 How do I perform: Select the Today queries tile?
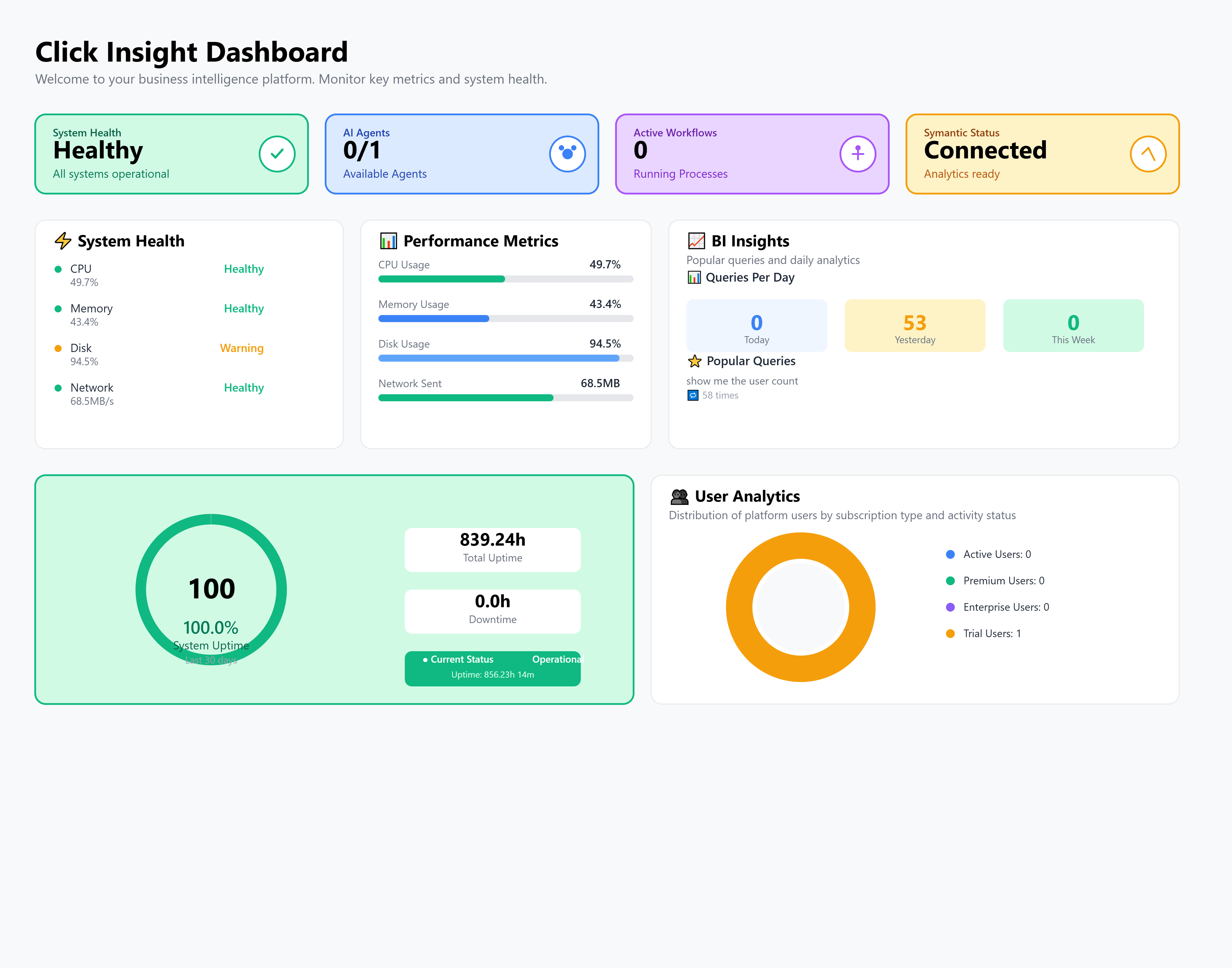point(756,325)
